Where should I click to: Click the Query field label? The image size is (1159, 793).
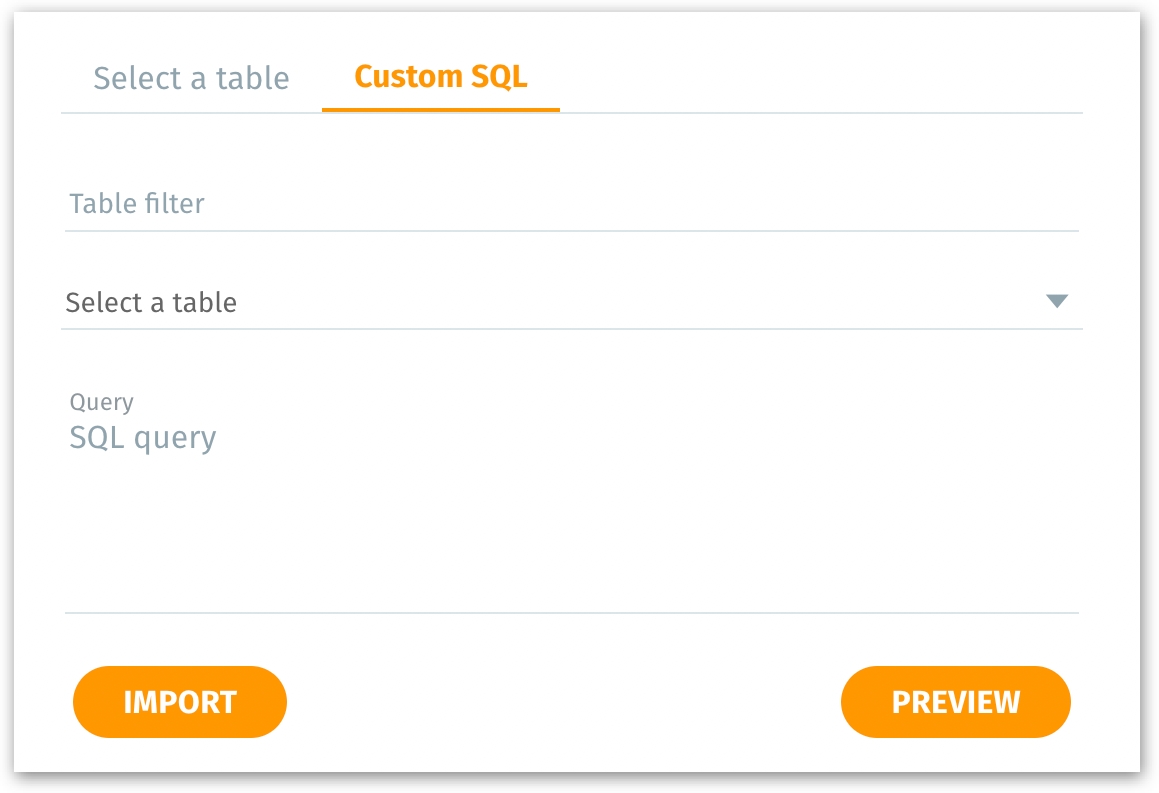[101, 402]
